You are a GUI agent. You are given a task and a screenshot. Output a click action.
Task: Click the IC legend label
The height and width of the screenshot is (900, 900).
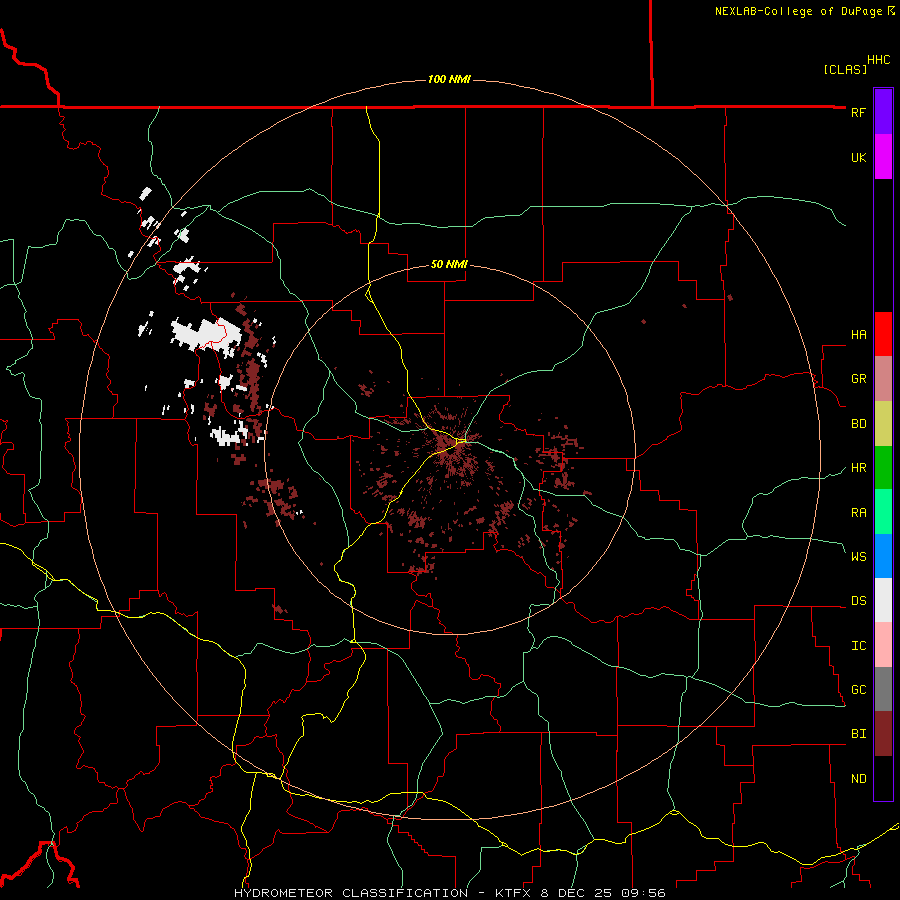(858, 646)
